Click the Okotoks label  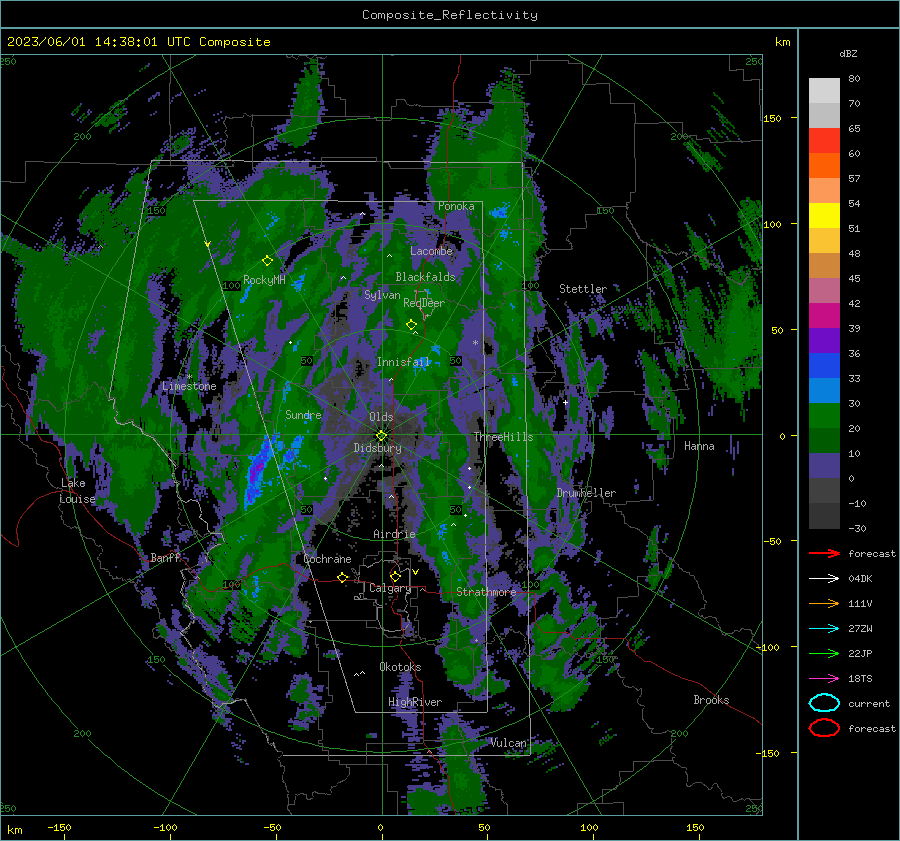click(x=400, y=667)
